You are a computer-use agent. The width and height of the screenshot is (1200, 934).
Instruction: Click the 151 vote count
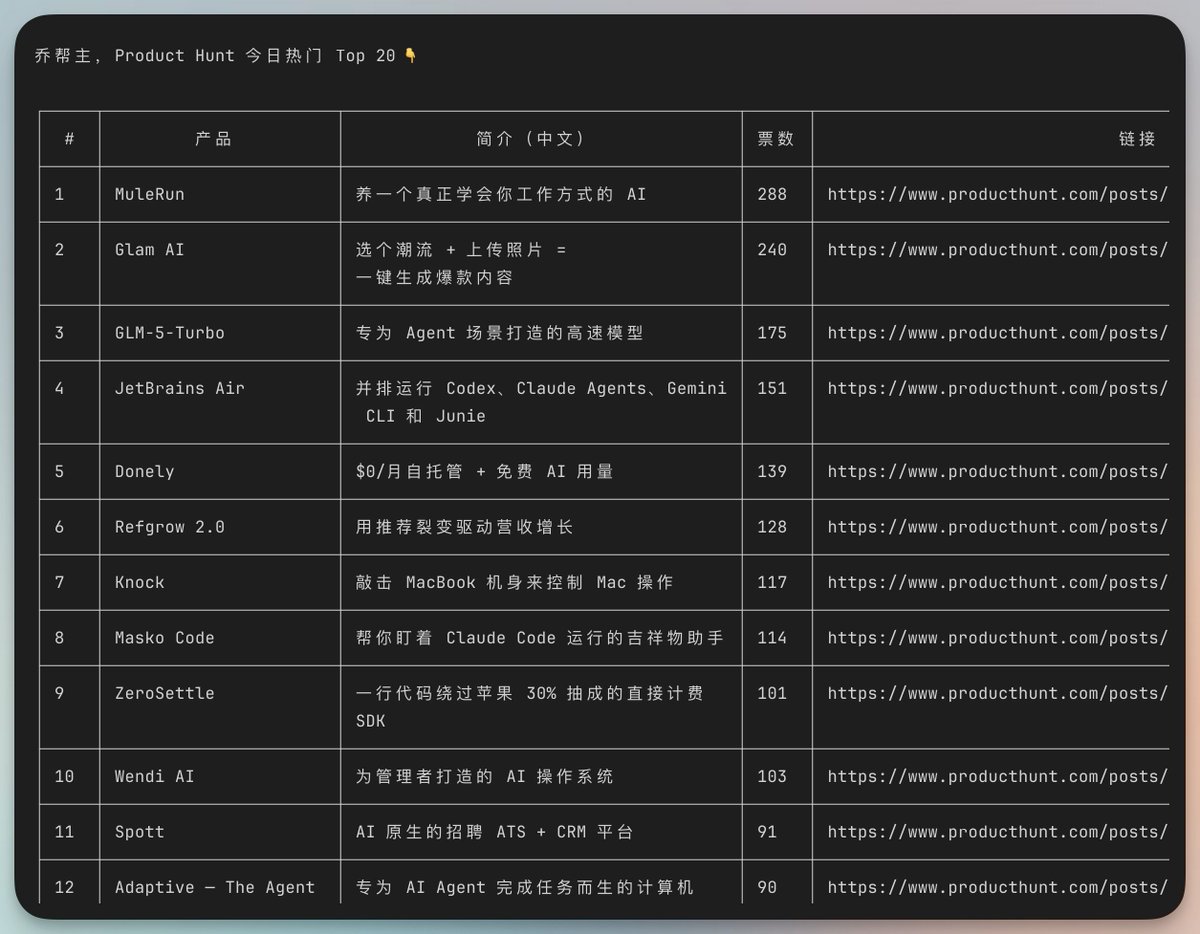[x=772, y=388]
